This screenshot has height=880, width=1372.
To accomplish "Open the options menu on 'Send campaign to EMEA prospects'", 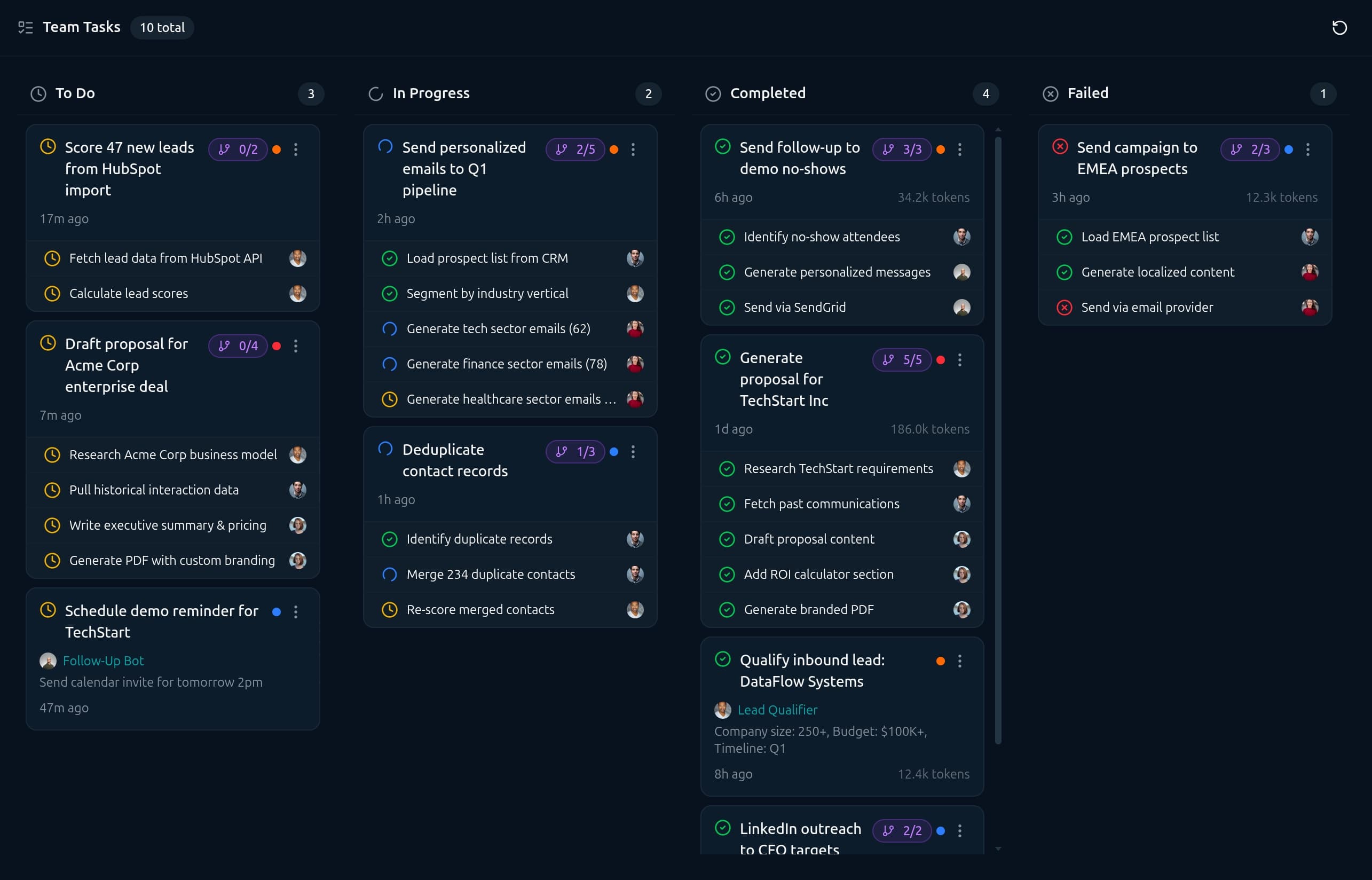I will click(x=1307, y=149).
